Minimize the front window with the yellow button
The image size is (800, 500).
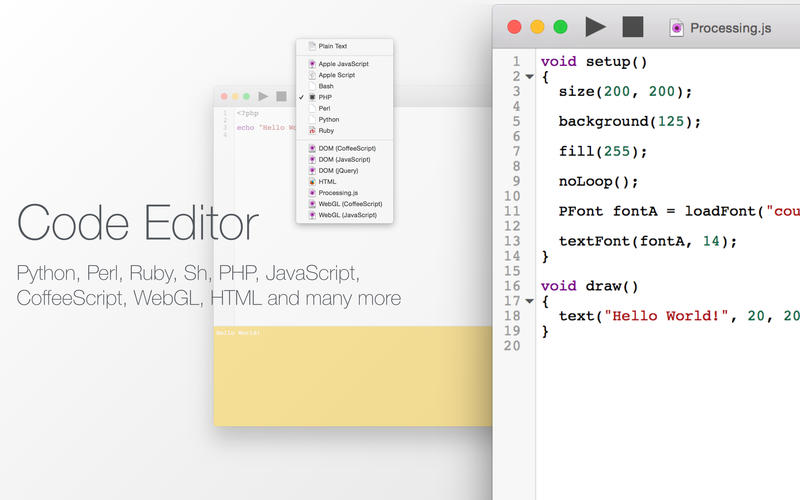click(x=537, y=27)
